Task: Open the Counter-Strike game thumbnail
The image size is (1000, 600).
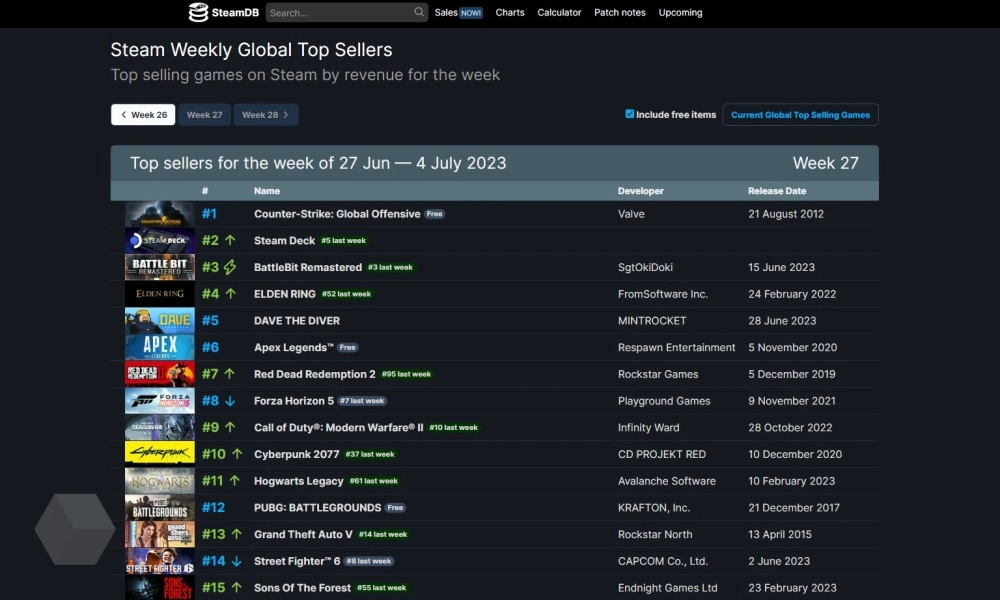Action: click(x=160, y=214)
